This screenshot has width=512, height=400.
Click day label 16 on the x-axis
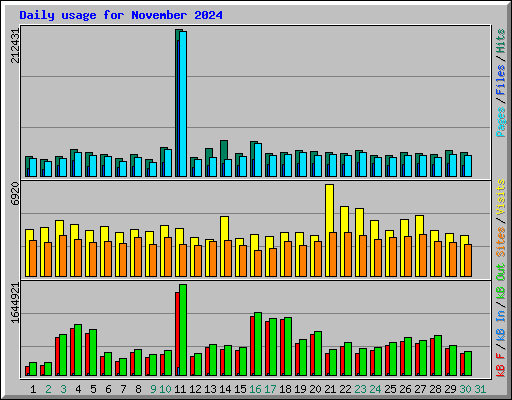(255, 389)
